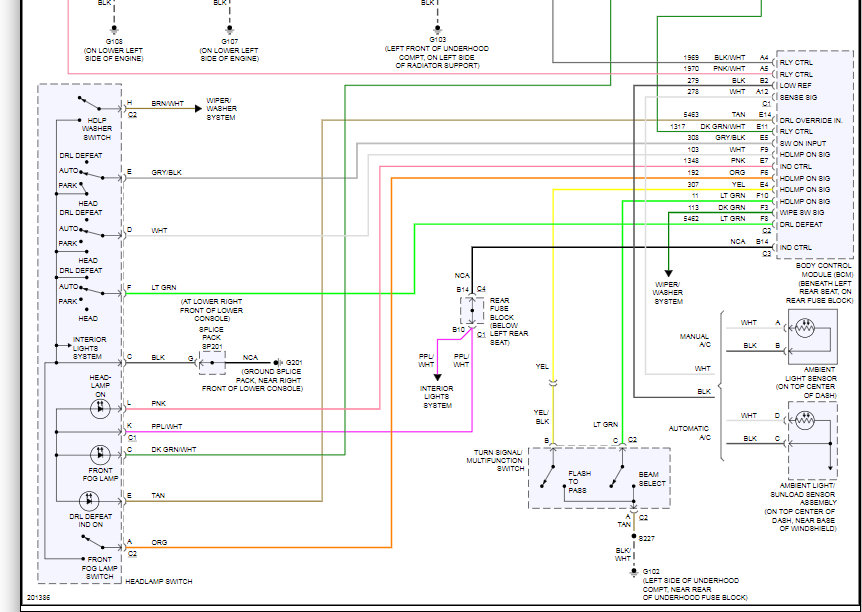Click 'DK GRN/WHT' label at headlamp switch
This screenshot has width=862, height=612.
coord(174,450)
